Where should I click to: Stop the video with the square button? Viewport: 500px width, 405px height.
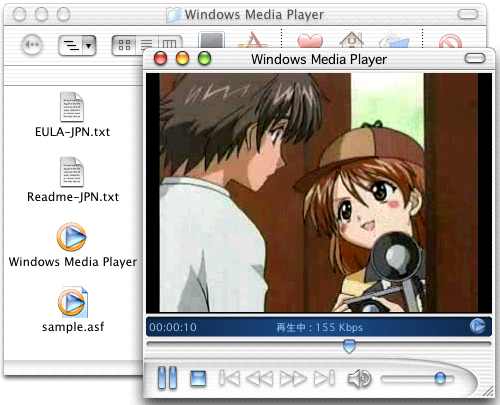pos(198,379)
